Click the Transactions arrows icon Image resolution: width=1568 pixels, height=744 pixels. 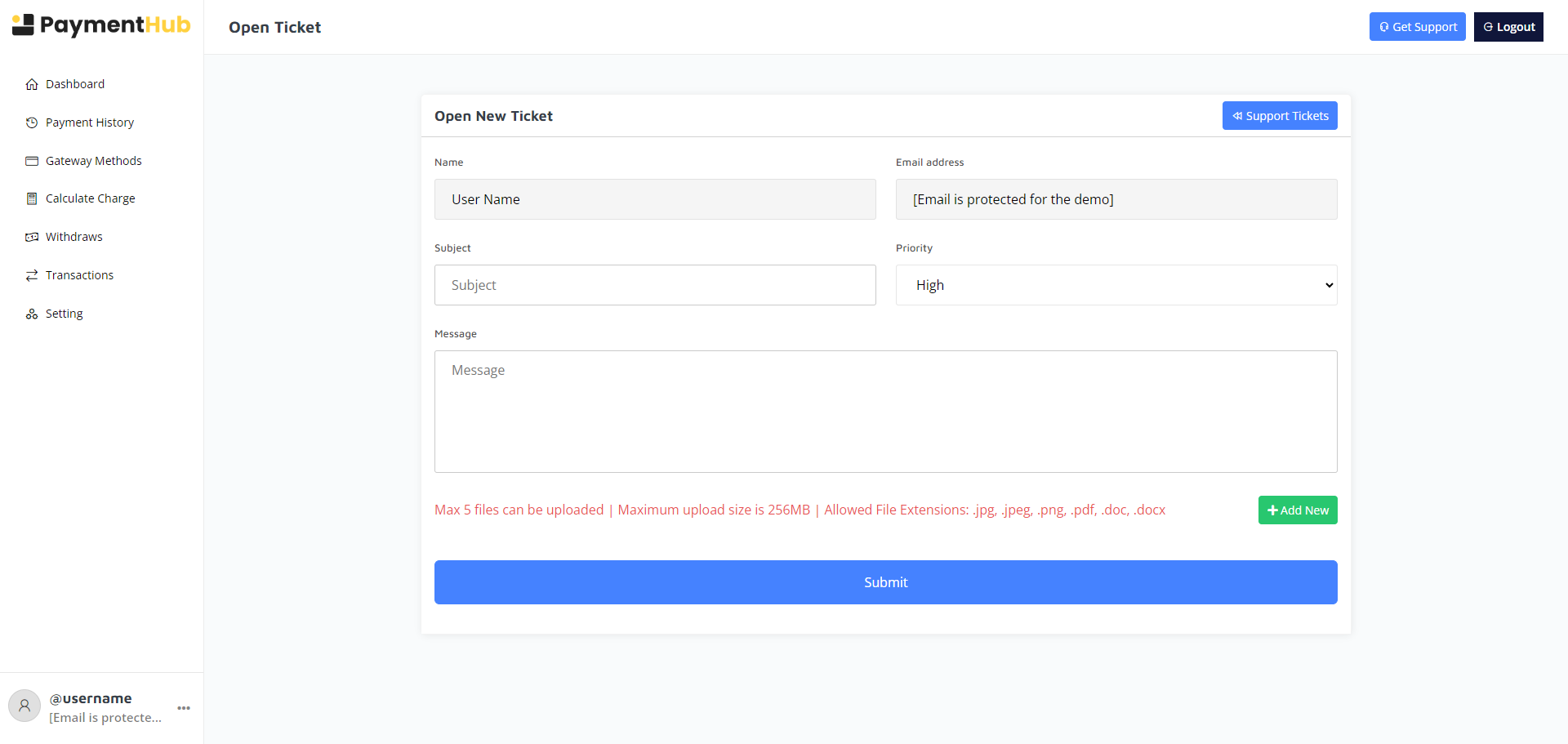32,275
